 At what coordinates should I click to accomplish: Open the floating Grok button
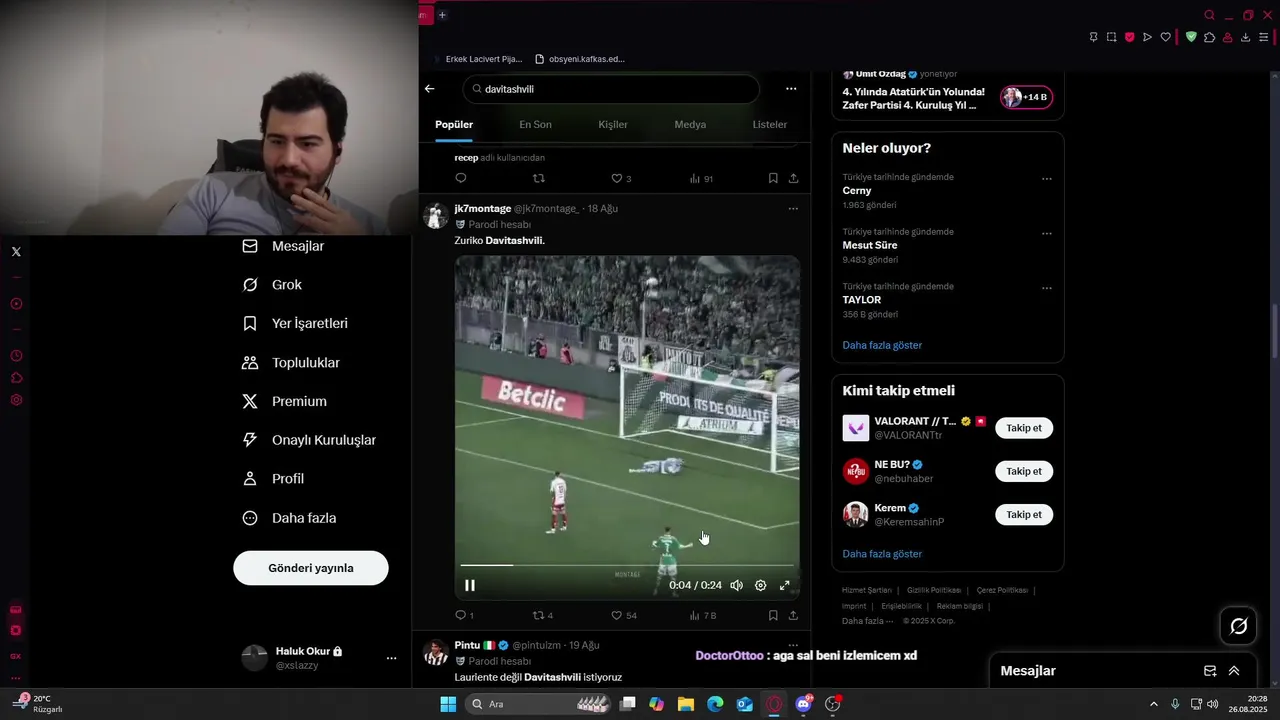[x=1239, y=626]
